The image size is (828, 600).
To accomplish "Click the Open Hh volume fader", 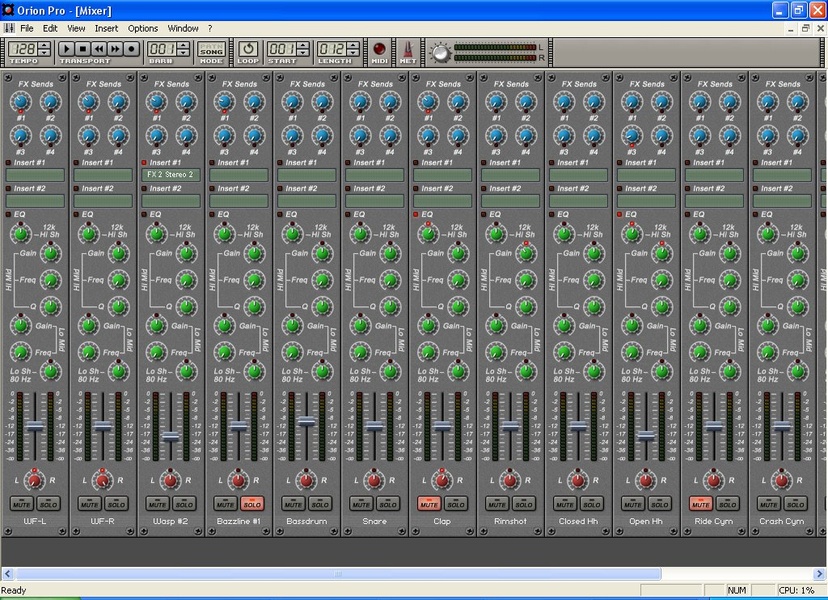I will click(646, 436).
